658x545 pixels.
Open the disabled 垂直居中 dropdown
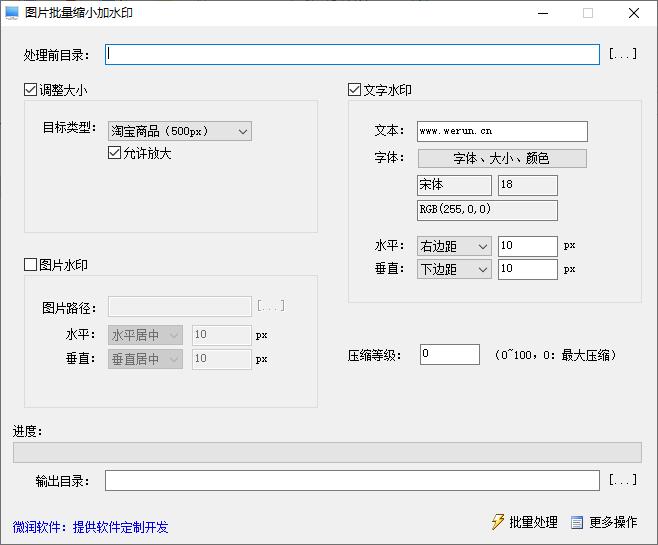coord(145,359)
